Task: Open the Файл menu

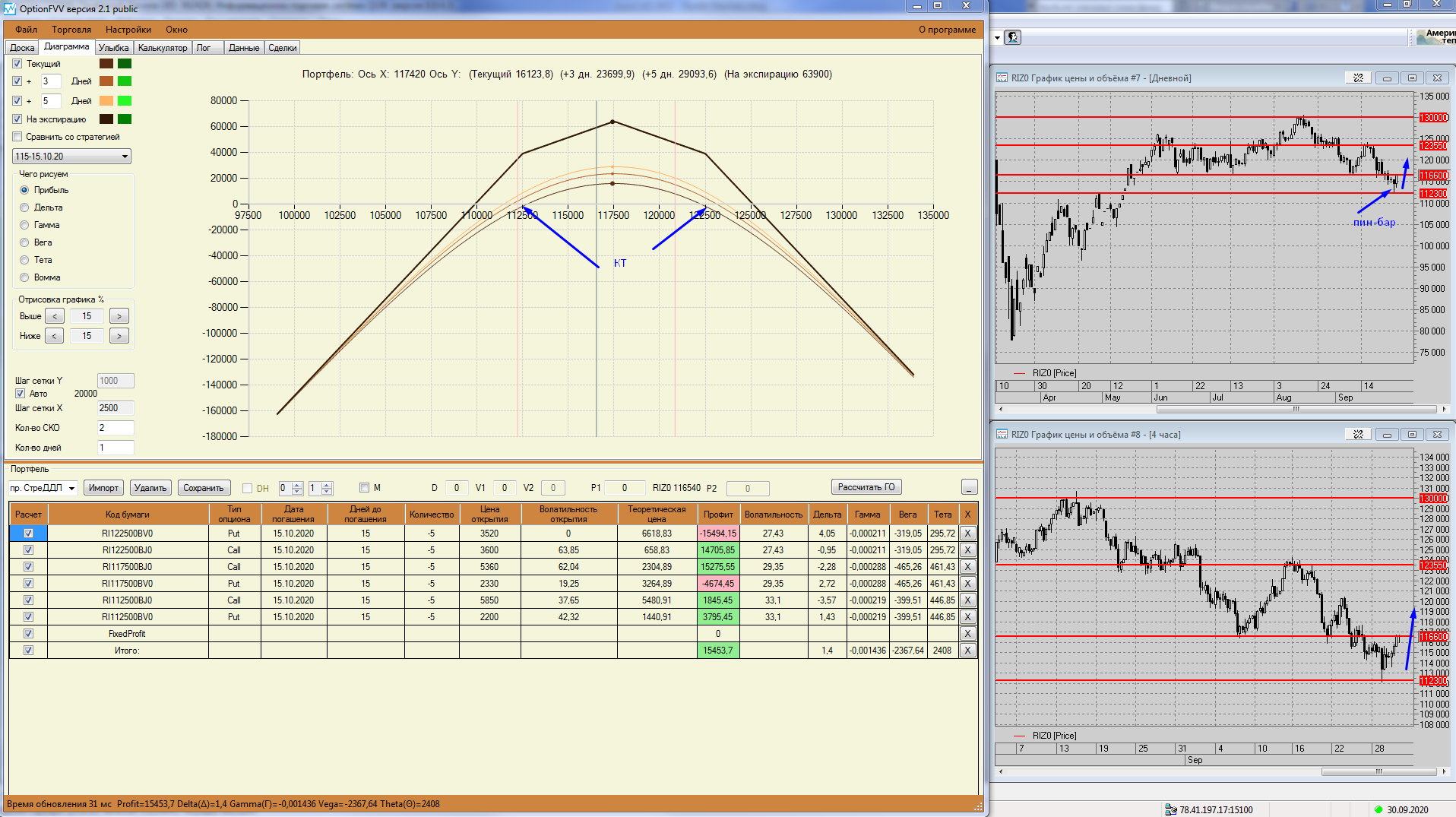Action: 26,30
